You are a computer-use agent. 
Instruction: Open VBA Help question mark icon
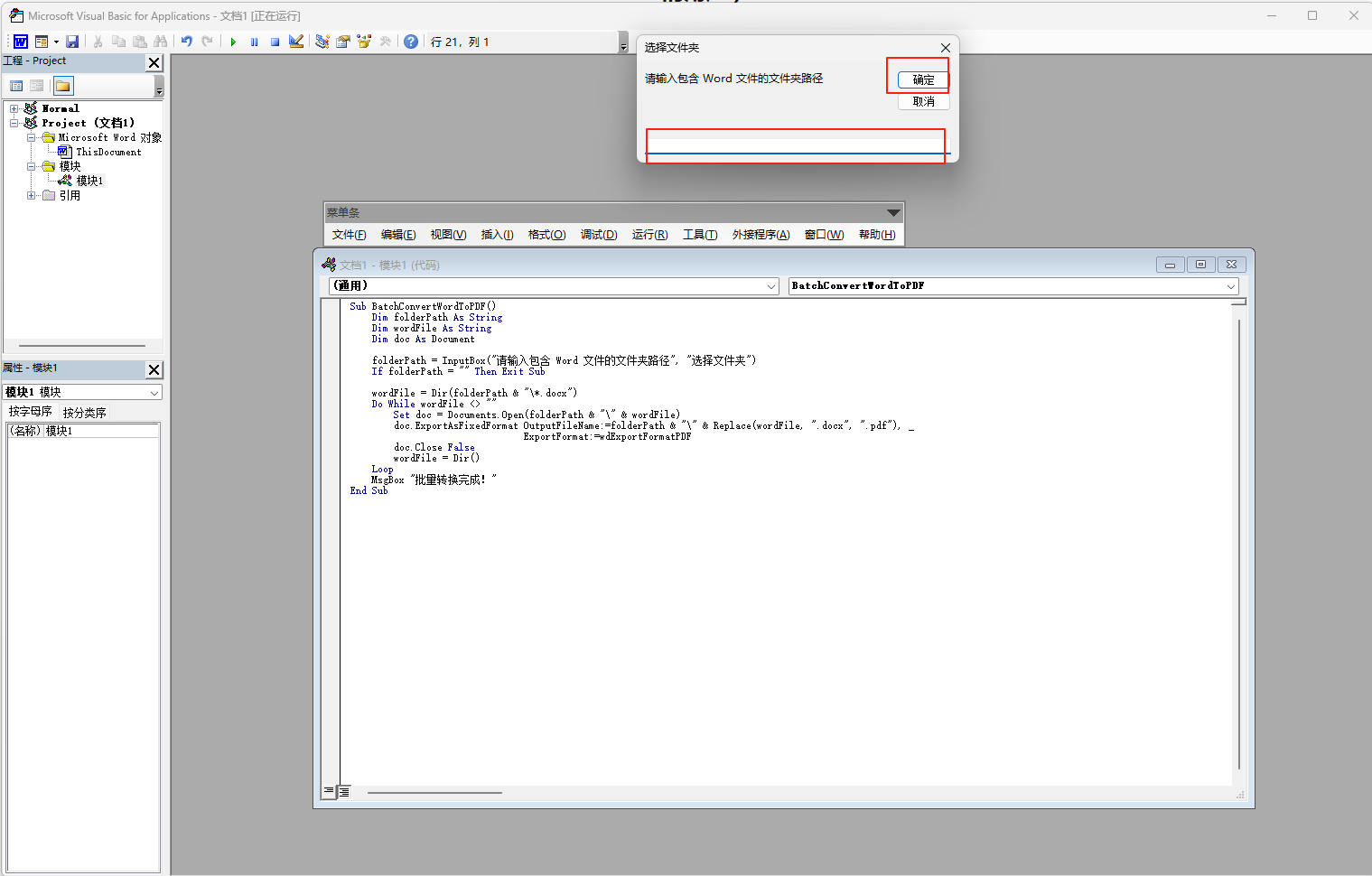[411, 42]
